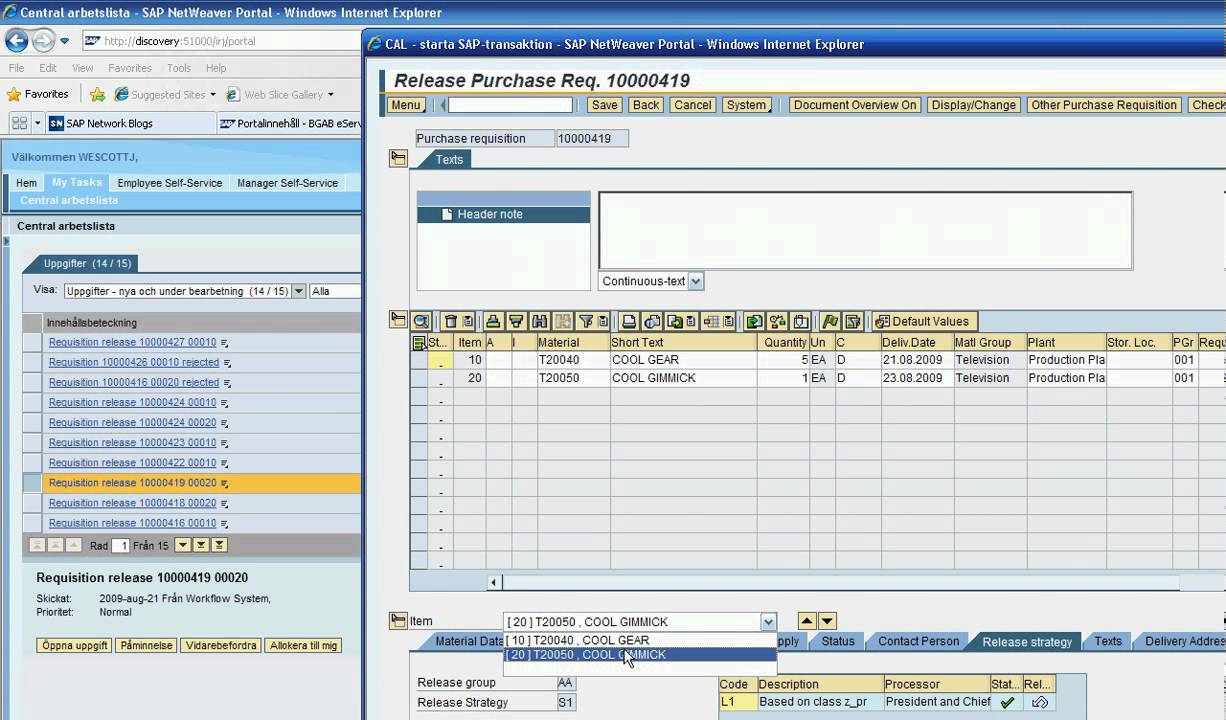
Task: Switch to the Status tab
Action: click(x=838, y=641)
